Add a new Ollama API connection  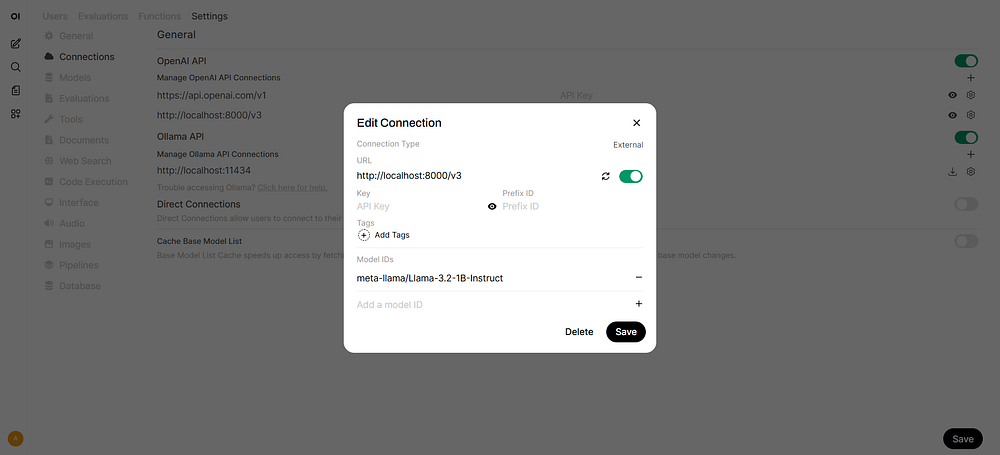[x=971, y=154]
